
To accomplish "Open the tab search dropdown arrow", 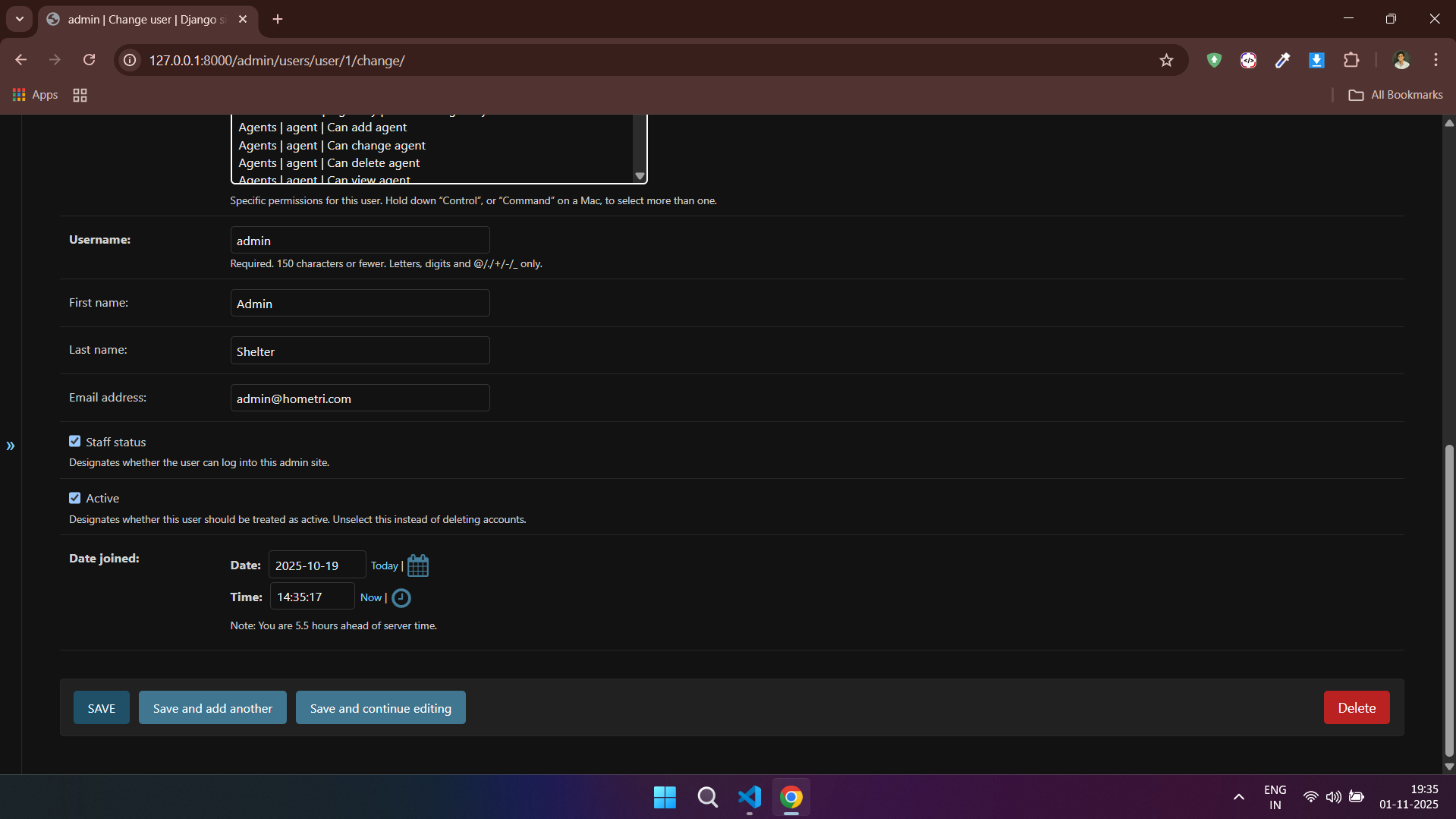I will click(20, 19).
